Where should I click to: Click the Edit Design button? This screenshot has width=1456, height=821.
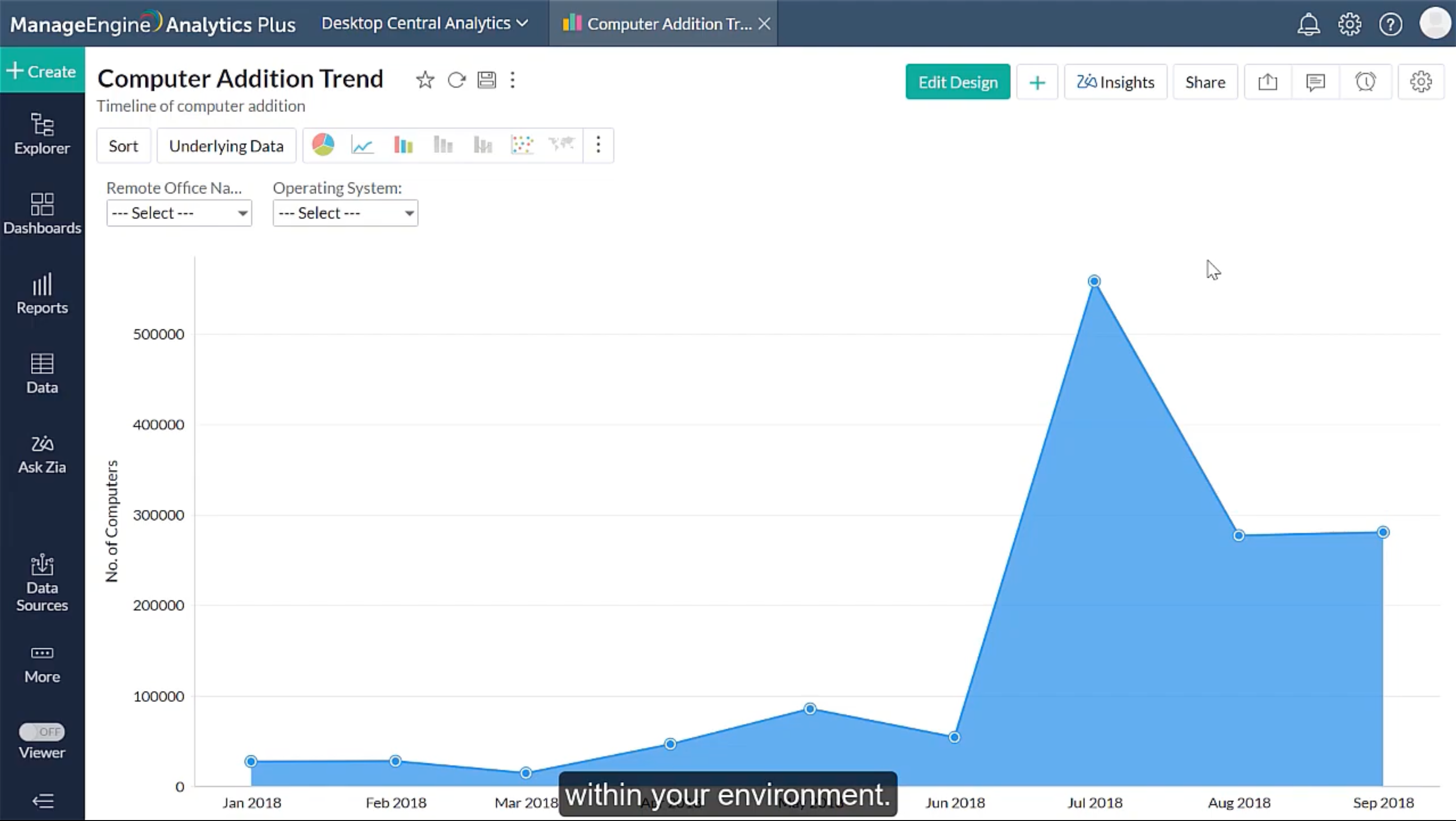tap(957, 82)
